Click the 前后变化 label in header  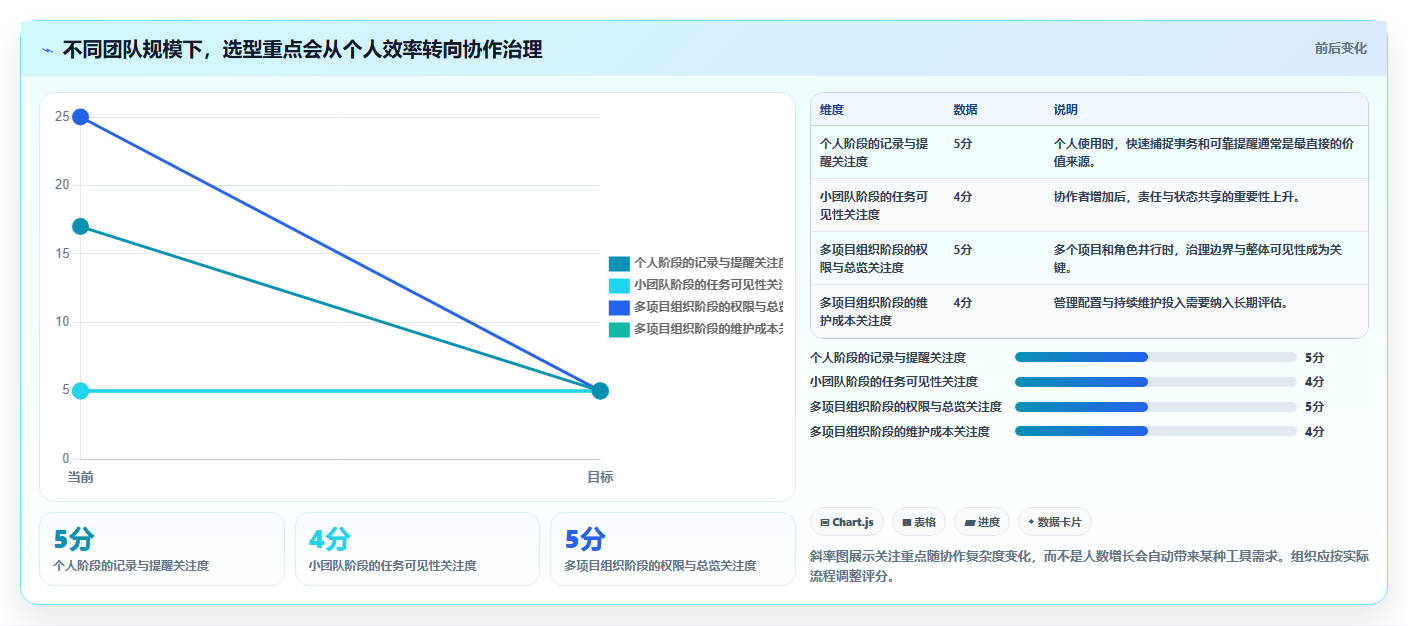(1340, 48)
